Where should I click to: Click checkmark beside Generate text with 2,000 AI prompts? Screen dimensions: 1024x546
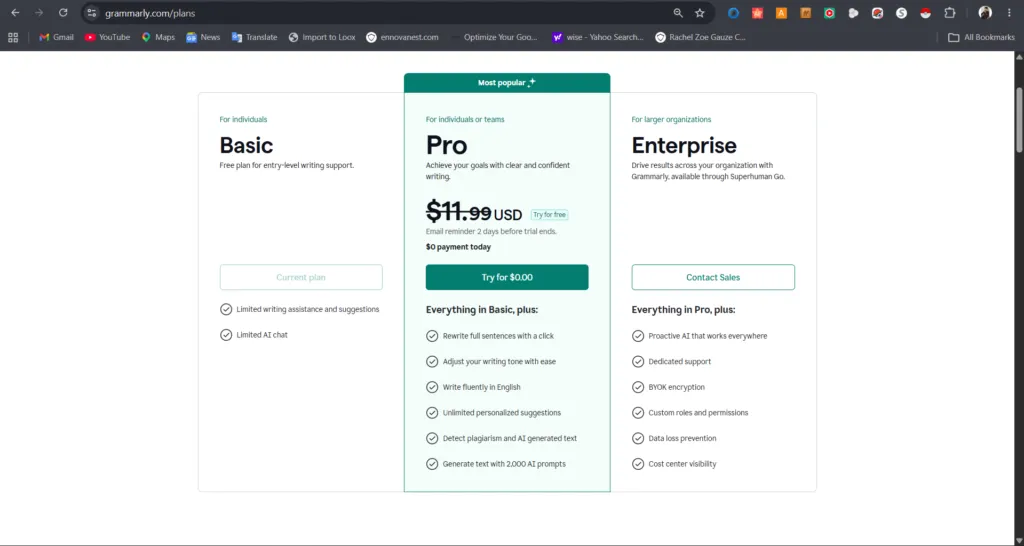pos(432,464)
